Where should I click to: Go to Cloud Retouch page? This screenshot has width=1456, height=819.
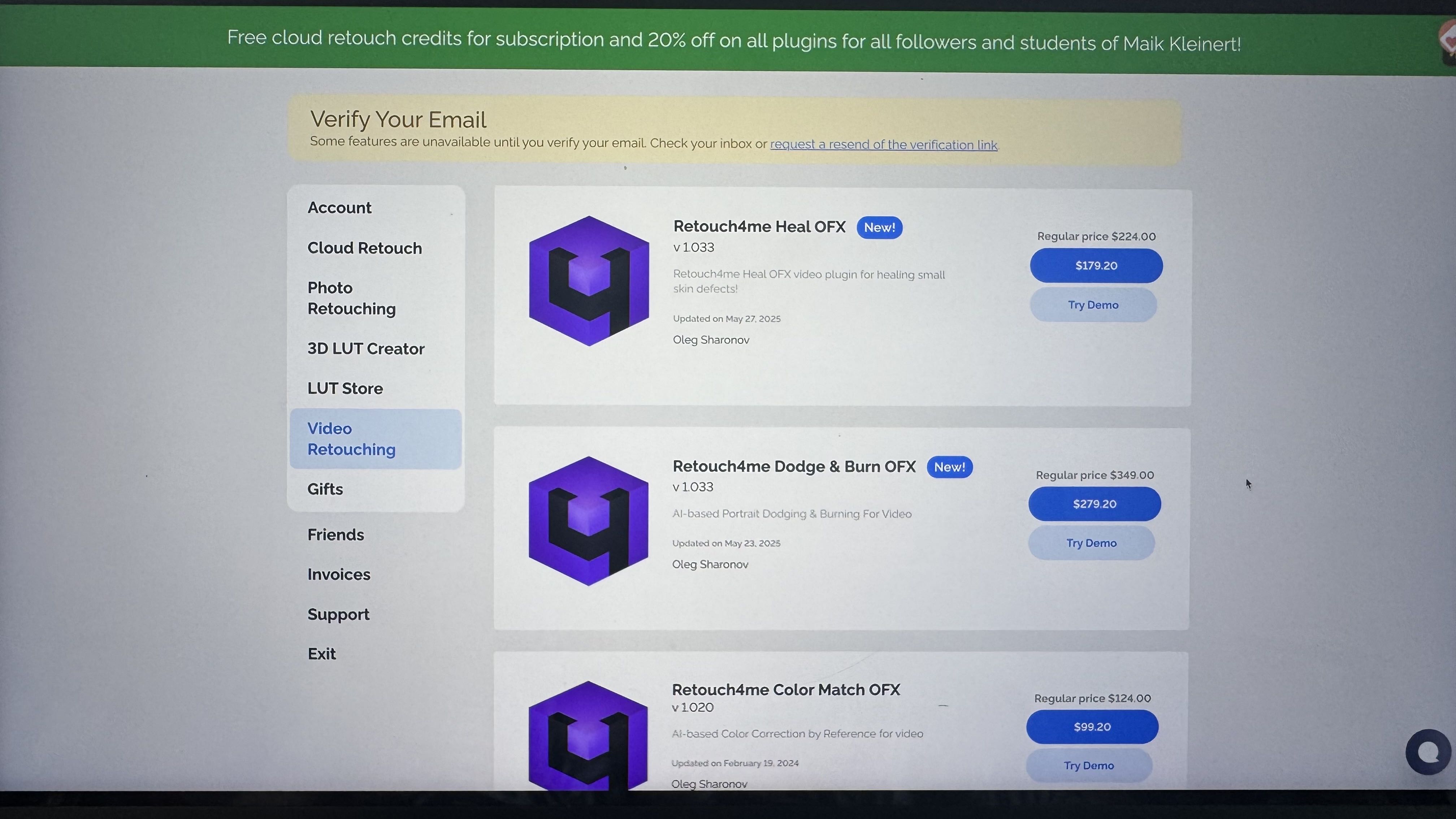click(365, 248)
